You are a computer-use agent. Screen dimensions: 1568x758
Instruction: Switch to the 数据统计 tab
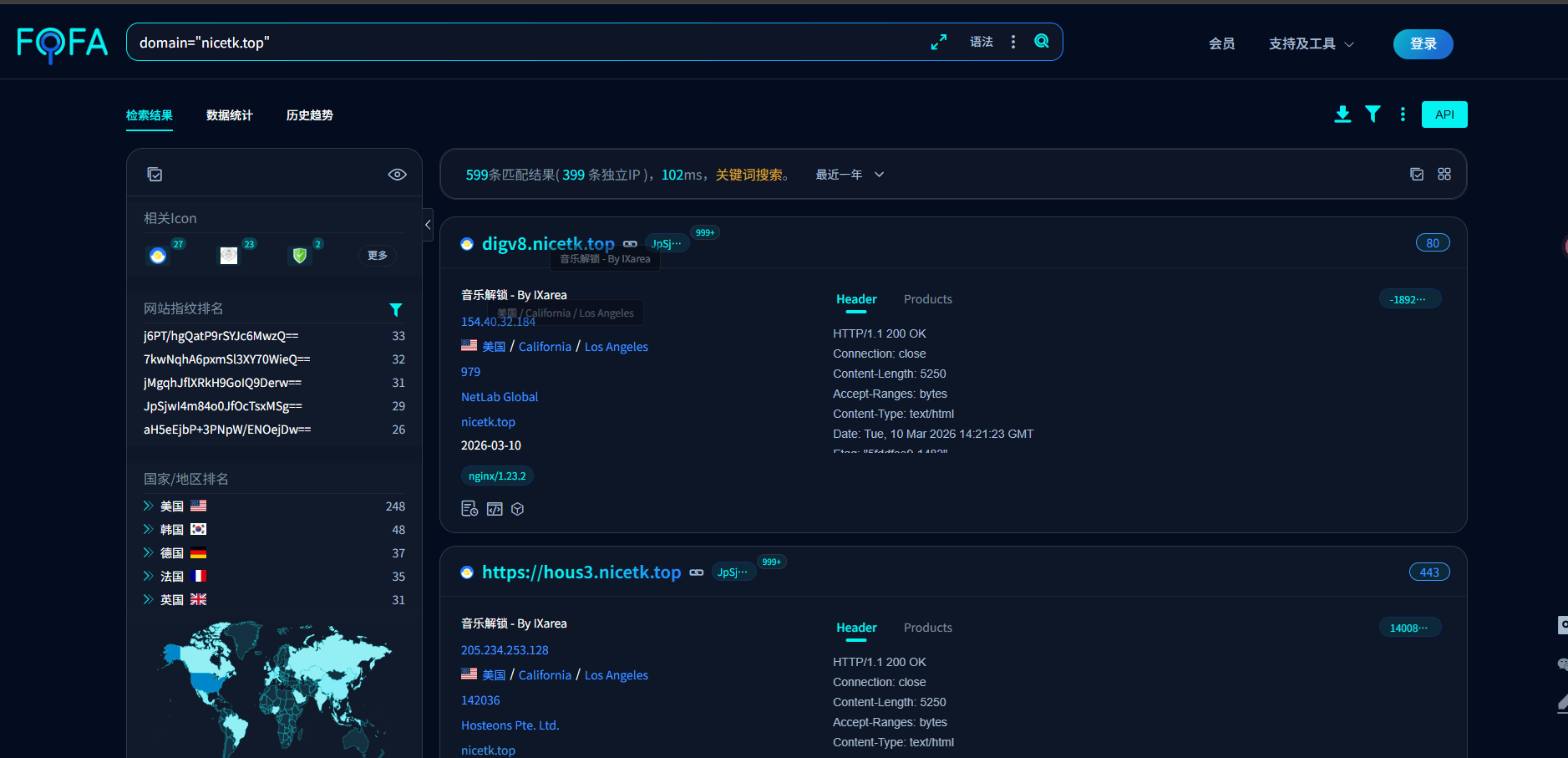point(229,115)
